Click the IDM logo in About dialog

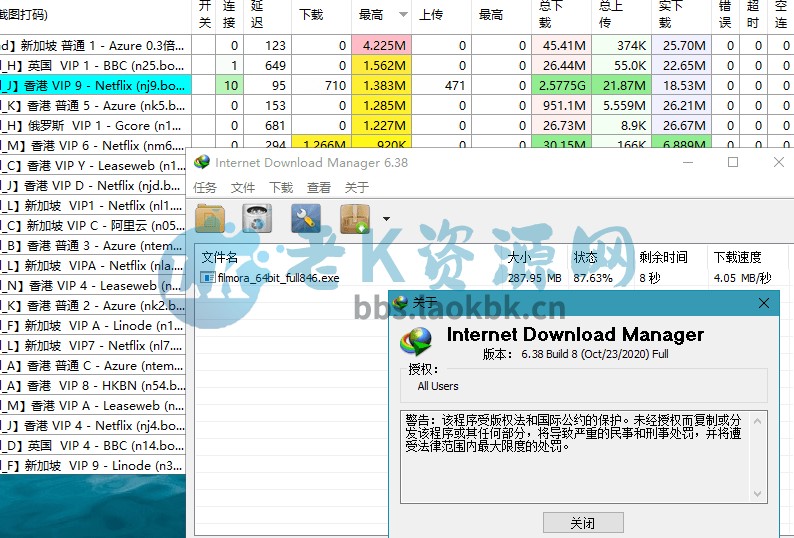pos(416,341)
